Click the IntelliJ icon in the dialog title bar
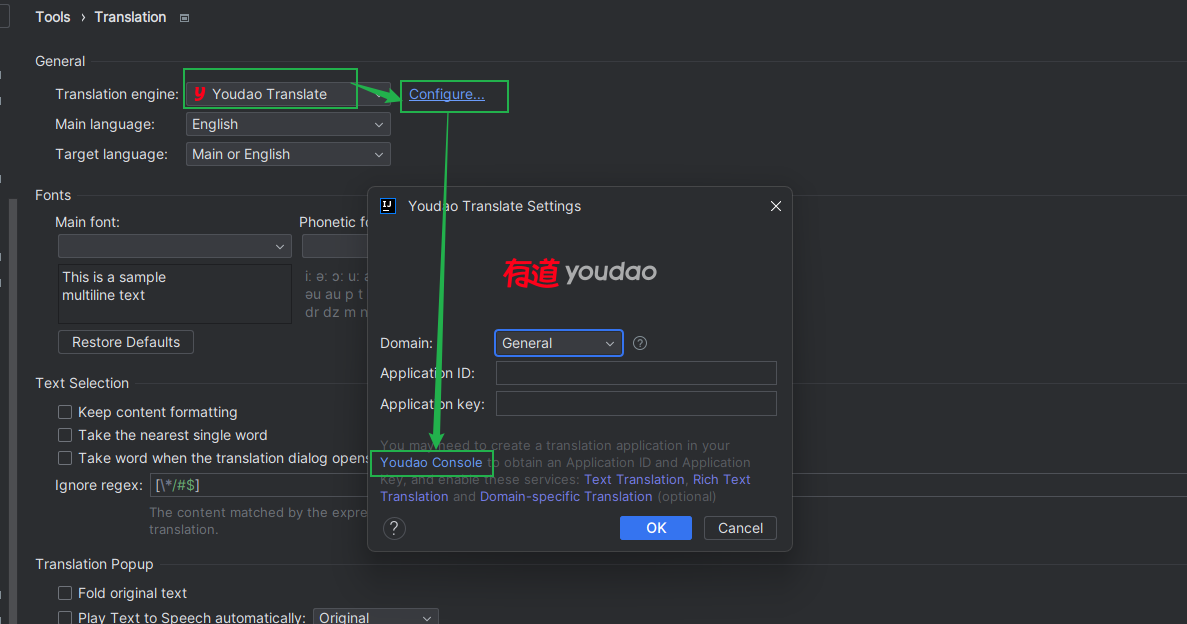 [388, 206]
